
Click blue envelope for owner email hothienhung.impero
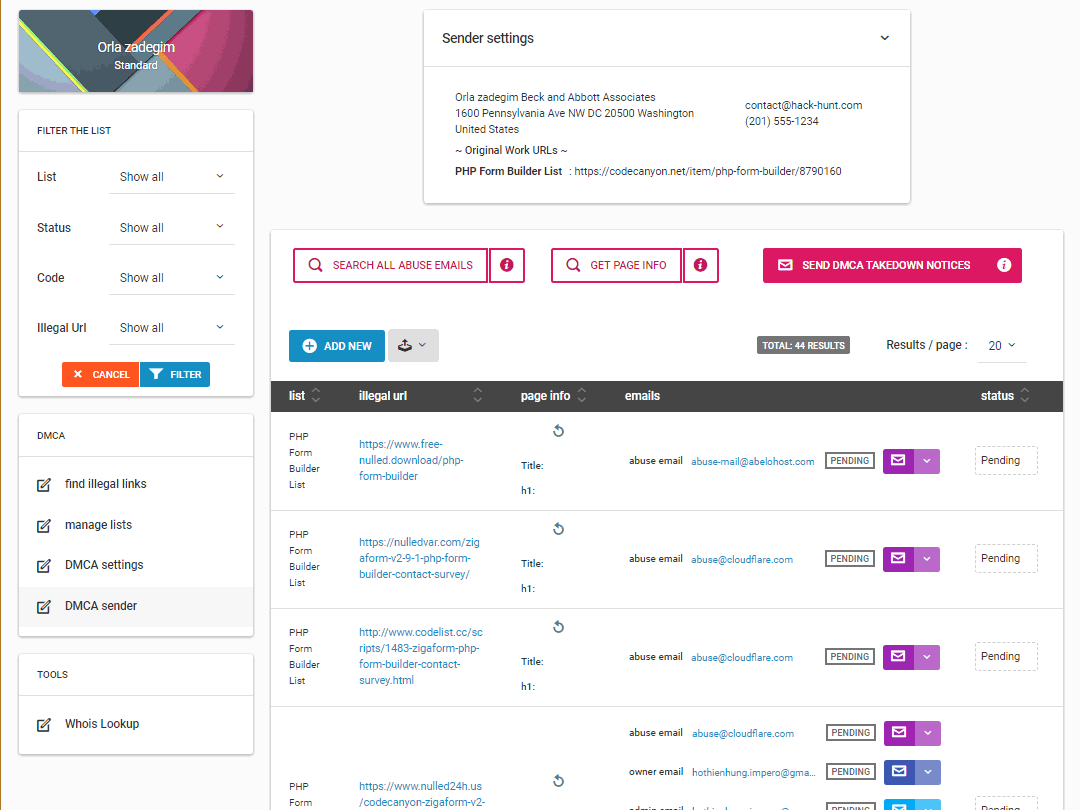click(x=899, y=772)
